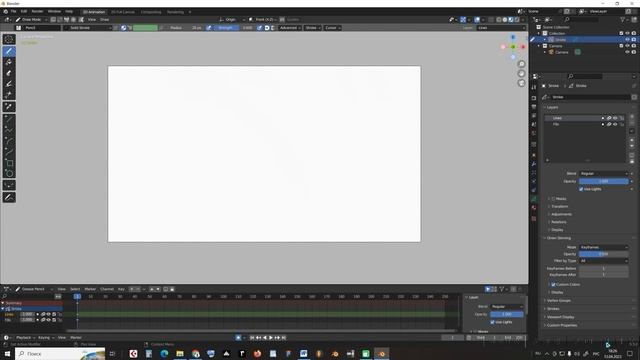Click the viewport zoom magnifier gizmo
This screenshot has width=640, height=360.
(x=521, y=64)
